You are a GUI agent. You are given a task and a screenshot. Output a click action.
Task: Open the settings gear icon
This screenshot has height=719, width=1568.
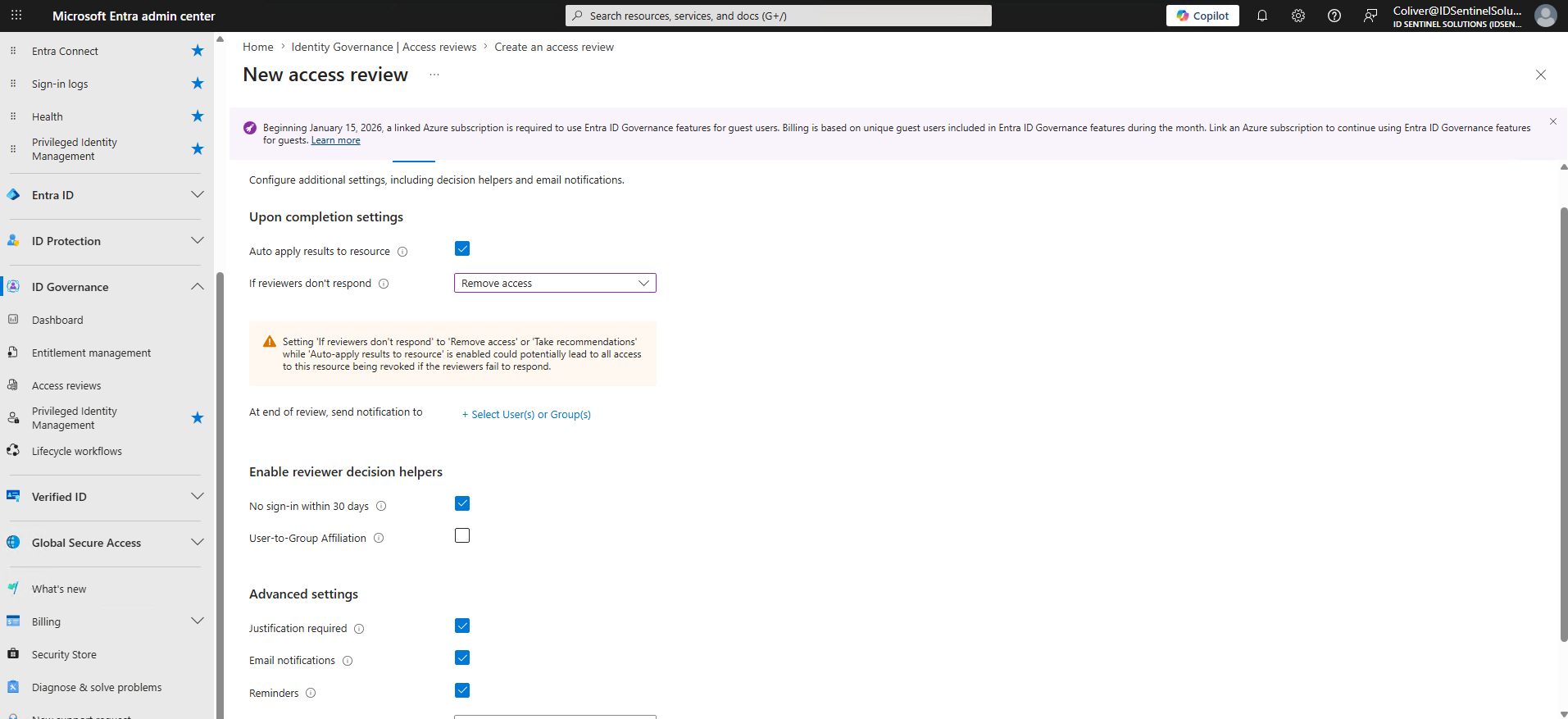pyautogui.click(x=1298, y=16)
